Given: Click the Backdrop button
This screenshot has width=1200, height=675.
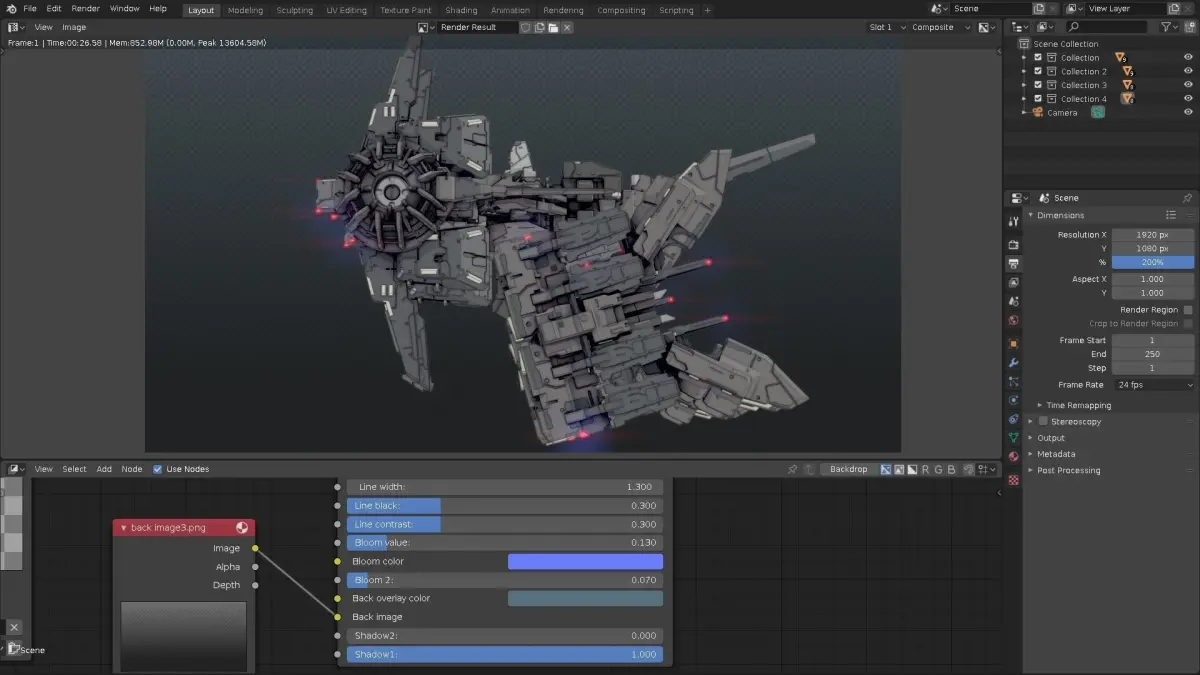Looking at the screenshot, I should (x=847, y=469).
